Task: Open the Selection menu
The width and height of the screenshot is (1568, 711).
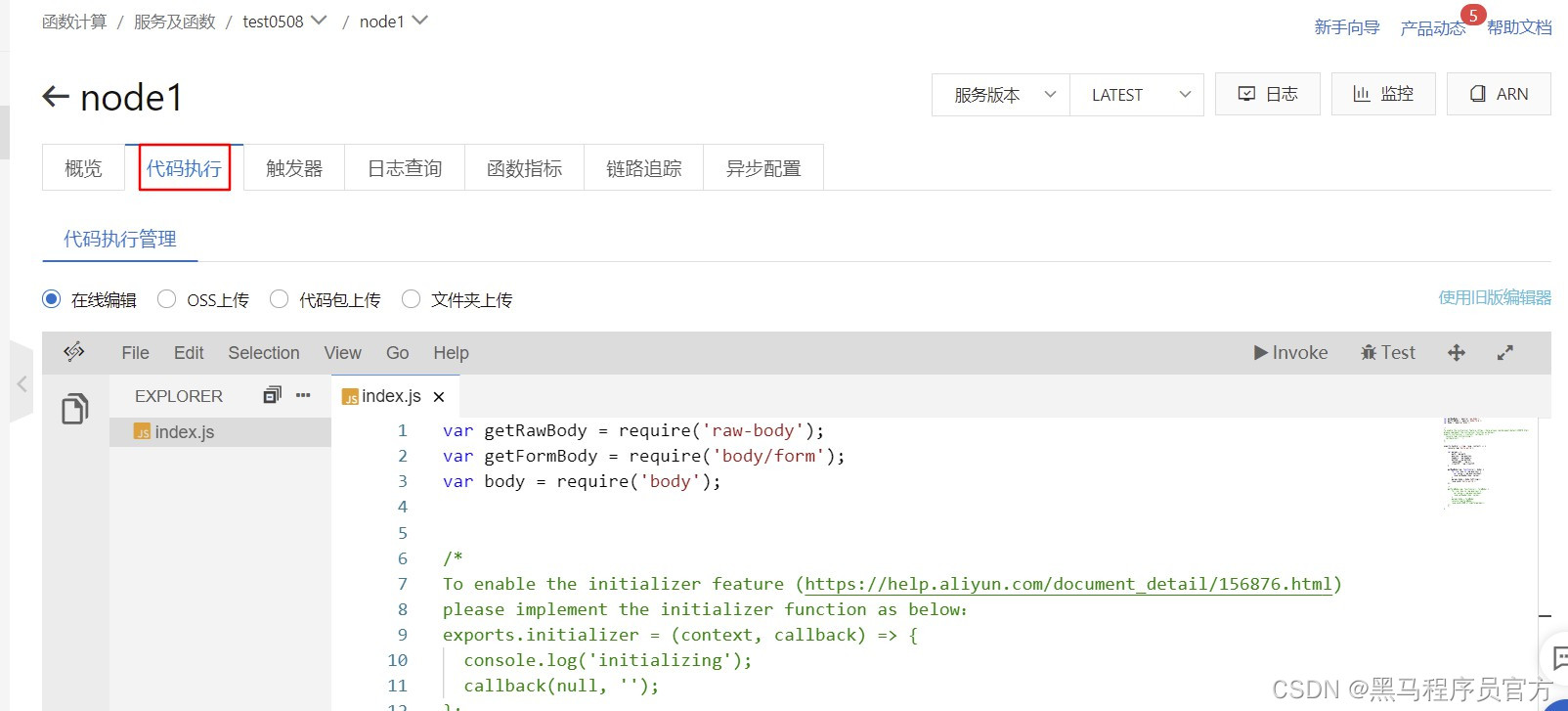Action: click(x=264, y=353)
